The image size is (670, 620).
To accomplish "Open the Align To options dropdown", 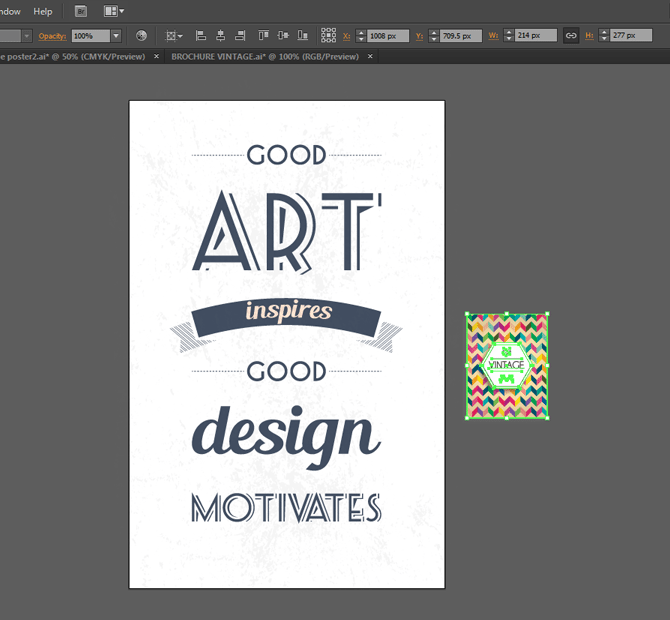I will 174,35.
